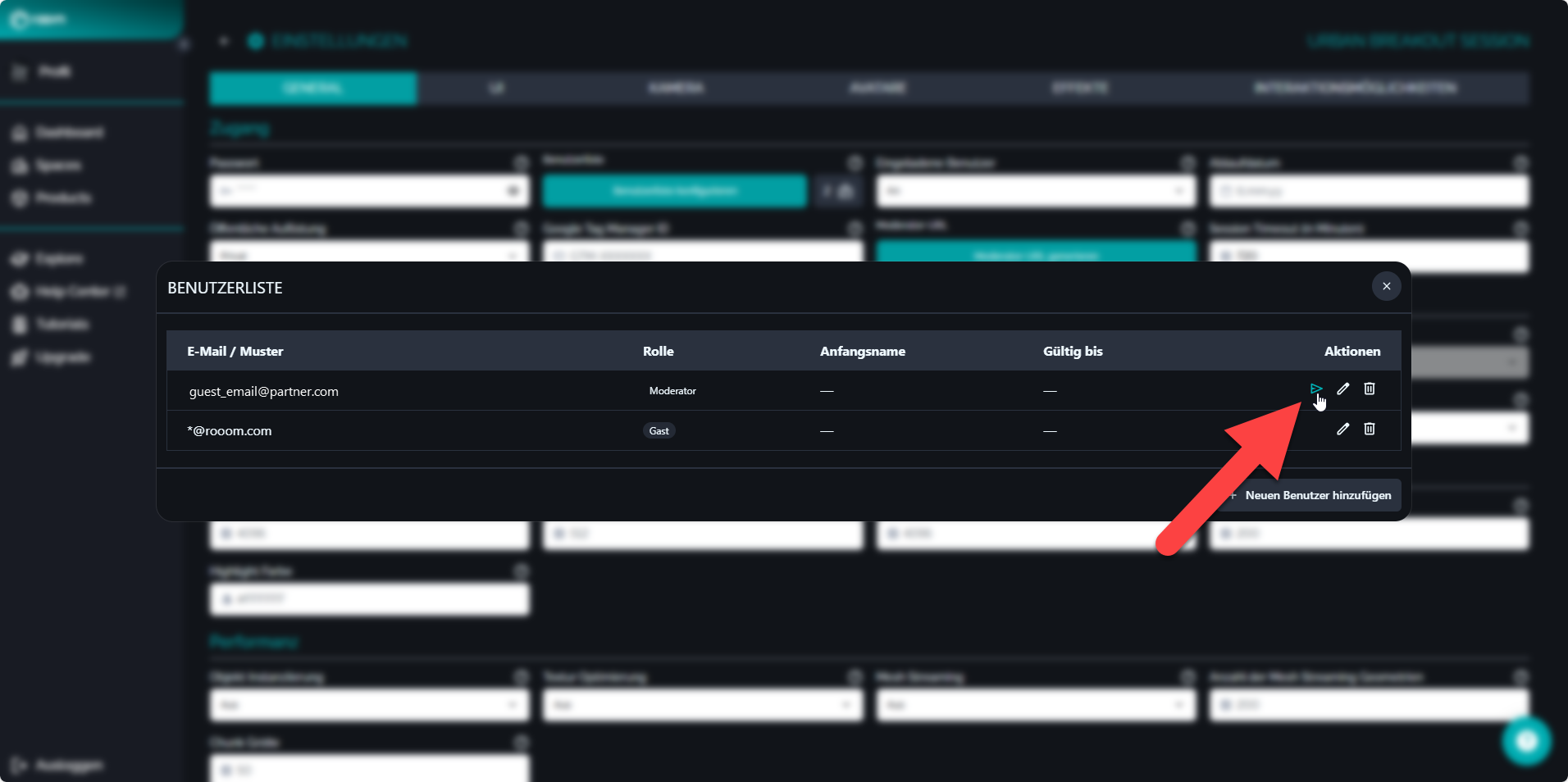Open the chat support bubble

click(x=1526, y=741)
